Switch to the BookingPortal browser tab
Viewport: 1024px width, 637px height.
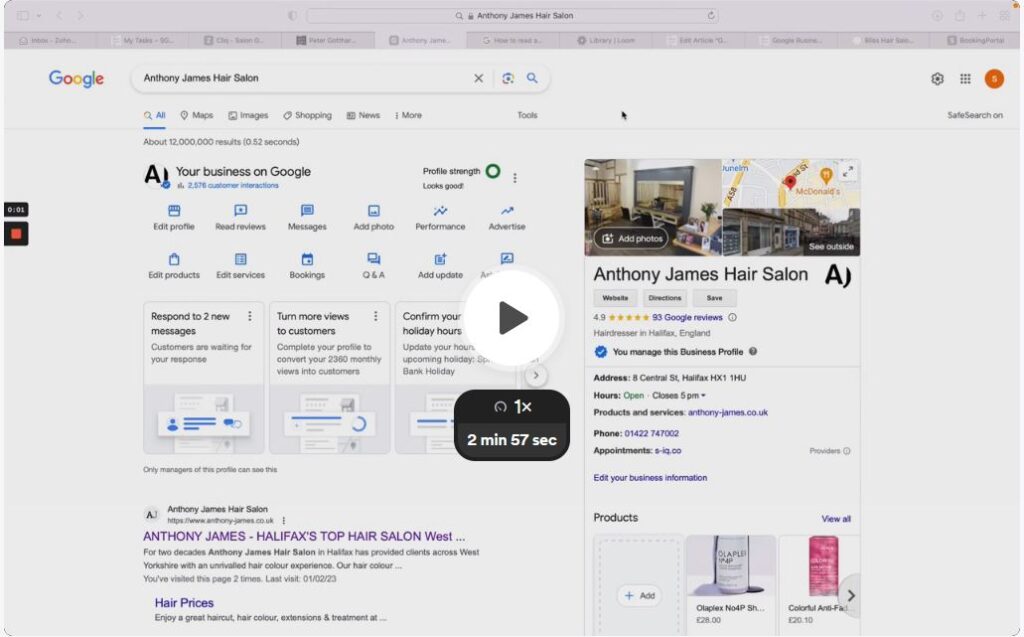pos(976,41)
